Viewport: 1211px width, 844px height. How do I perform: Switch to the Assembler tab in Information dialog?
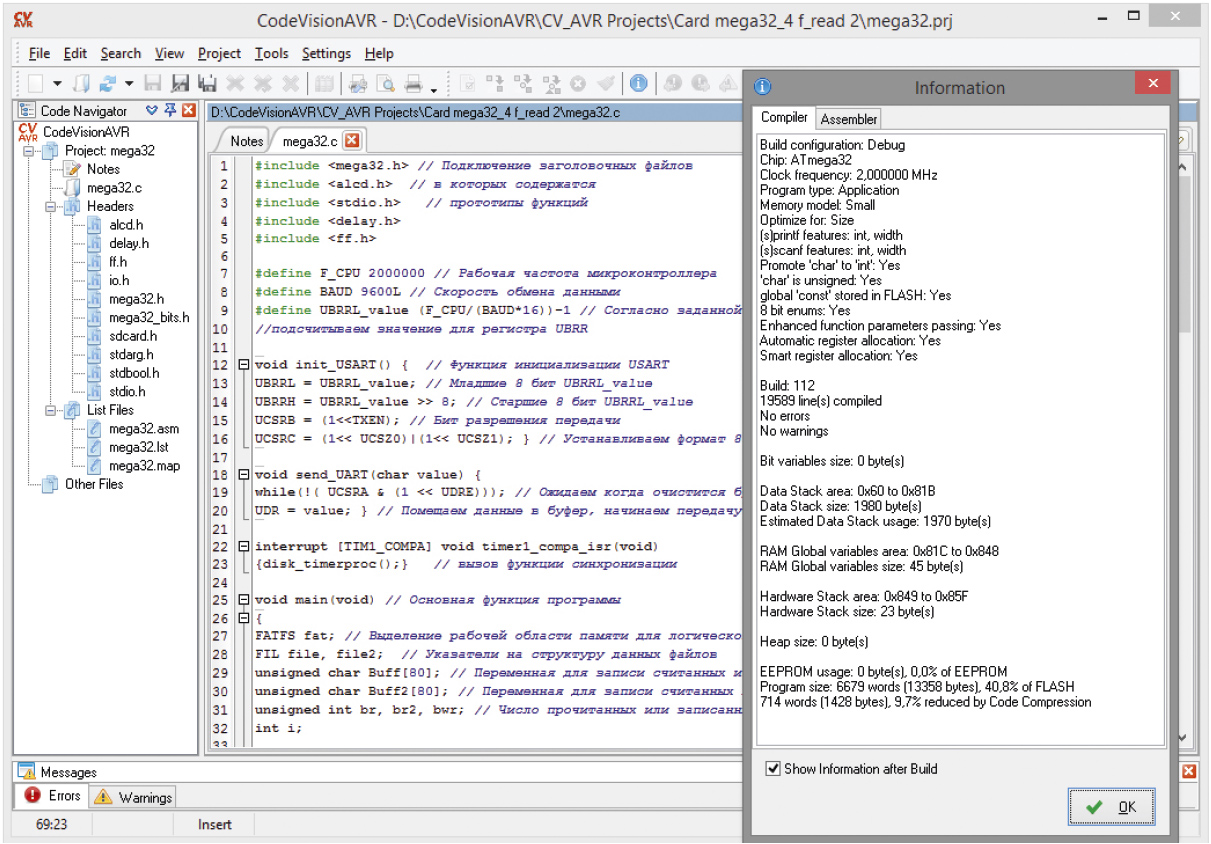coord(848,119)
